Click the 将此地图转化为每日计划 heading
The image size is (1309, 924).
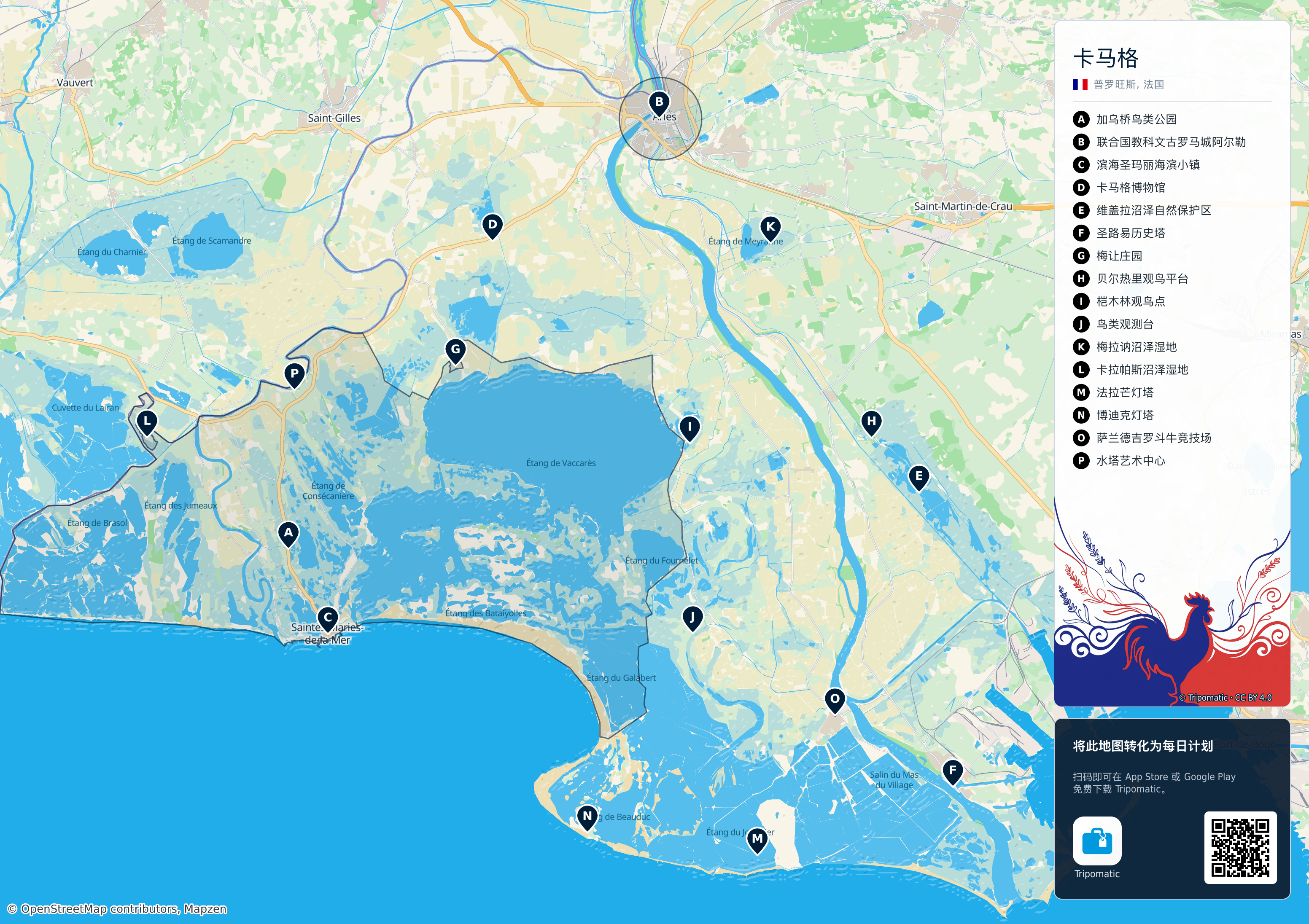[x=1143, y=746]
